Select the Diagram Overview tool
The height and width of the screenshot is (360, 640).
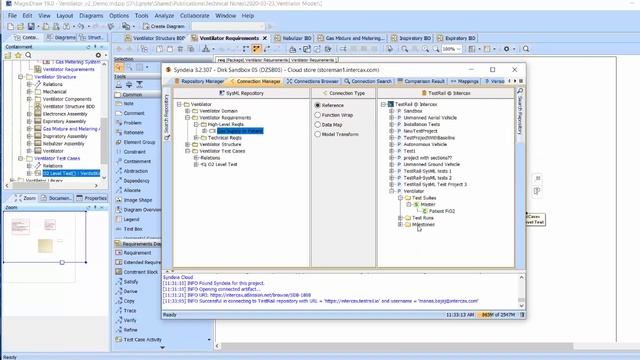(138, 210)
